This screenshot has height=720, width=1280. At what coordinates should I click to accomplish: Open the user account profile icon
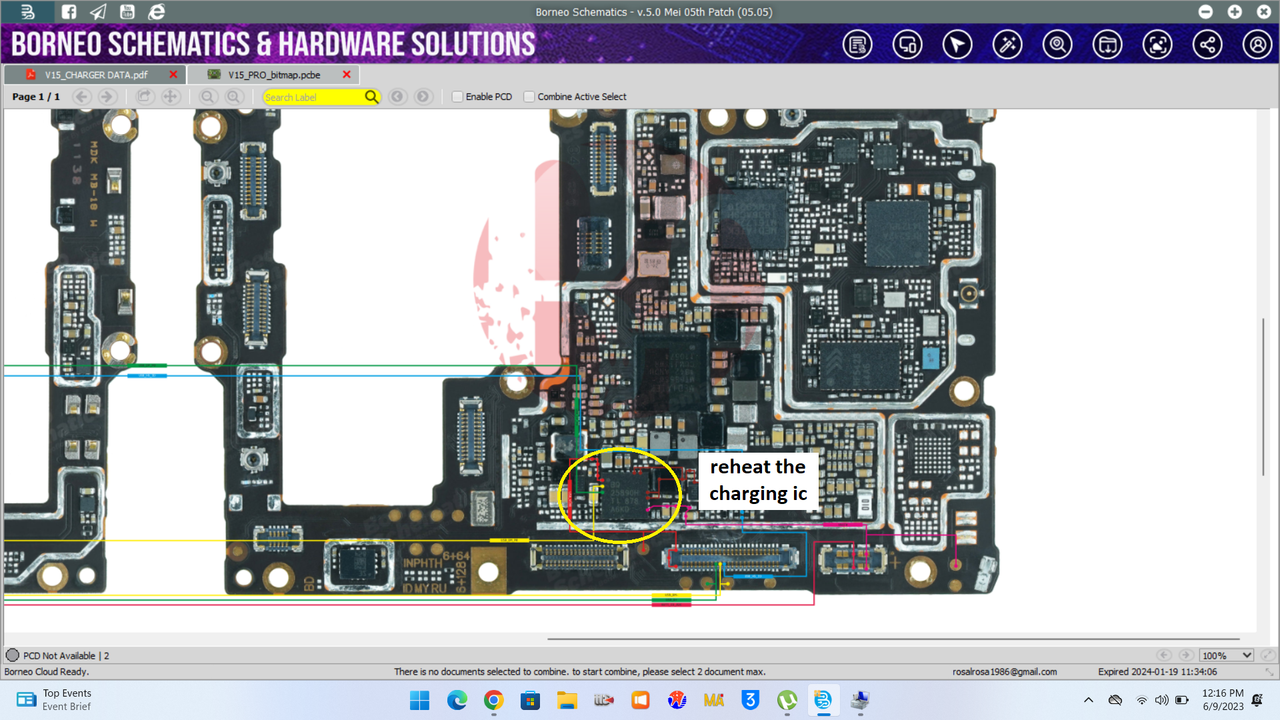click(1257, 45)
